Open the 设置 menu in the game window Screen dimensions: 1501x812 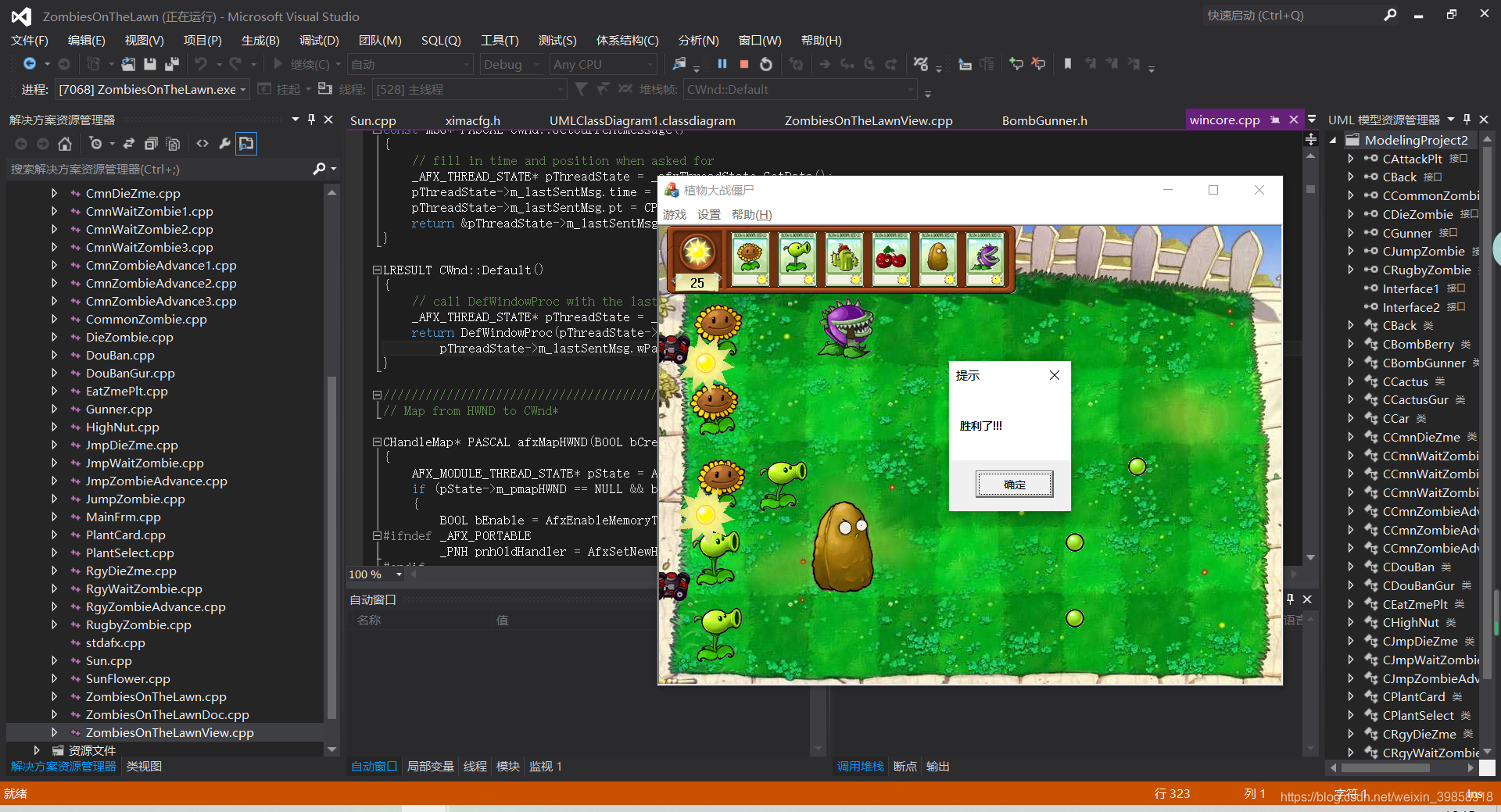tap(709, 215)
